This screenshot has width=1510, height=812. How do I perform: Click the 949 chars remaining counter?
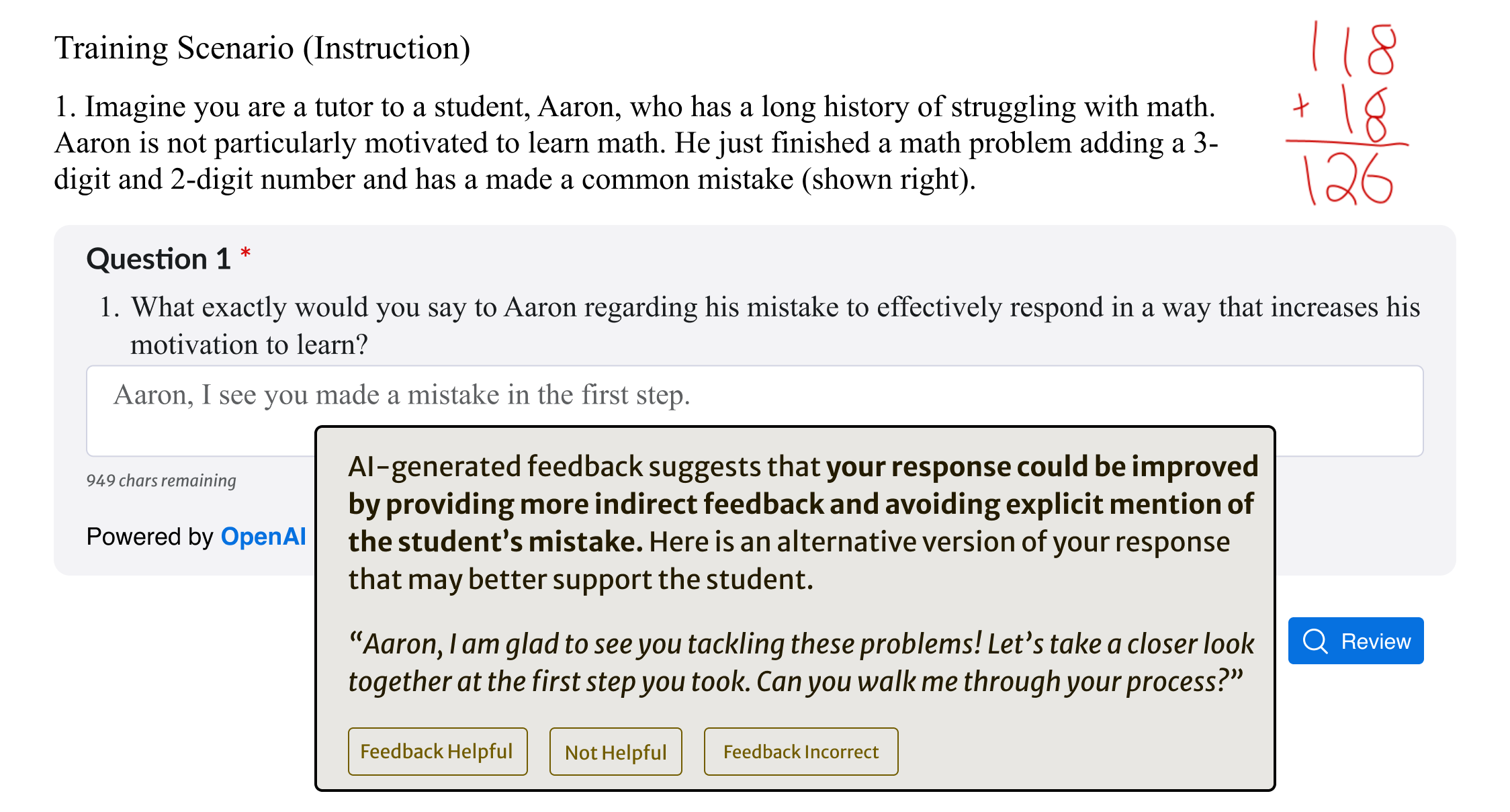point(161,480)
